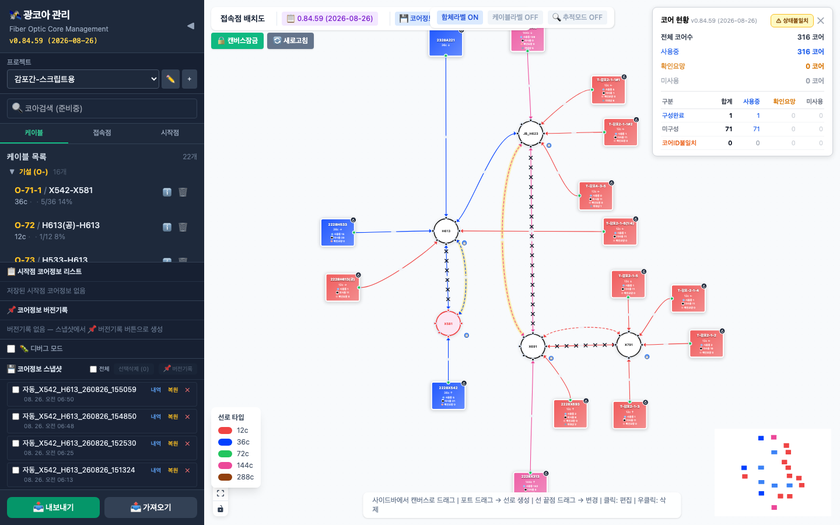Switch to the 접속점 tab
This screenshot has height=525, width=840.
point(102,133)
